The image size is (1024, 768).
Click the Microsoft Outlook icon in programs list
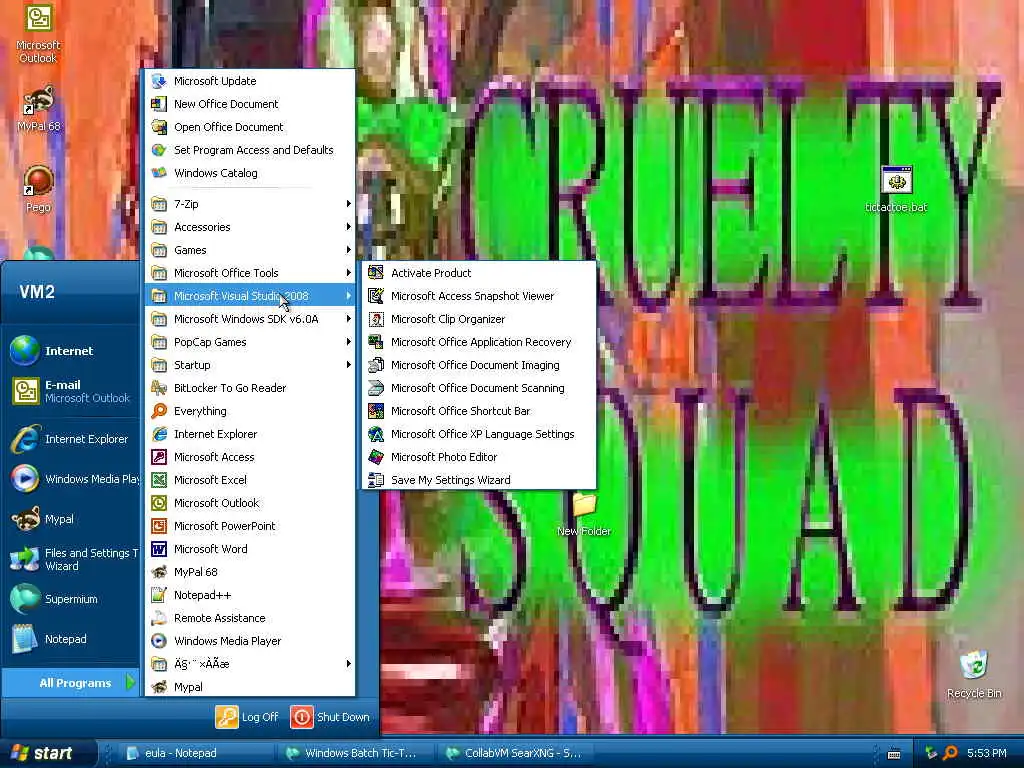point(159,503)
